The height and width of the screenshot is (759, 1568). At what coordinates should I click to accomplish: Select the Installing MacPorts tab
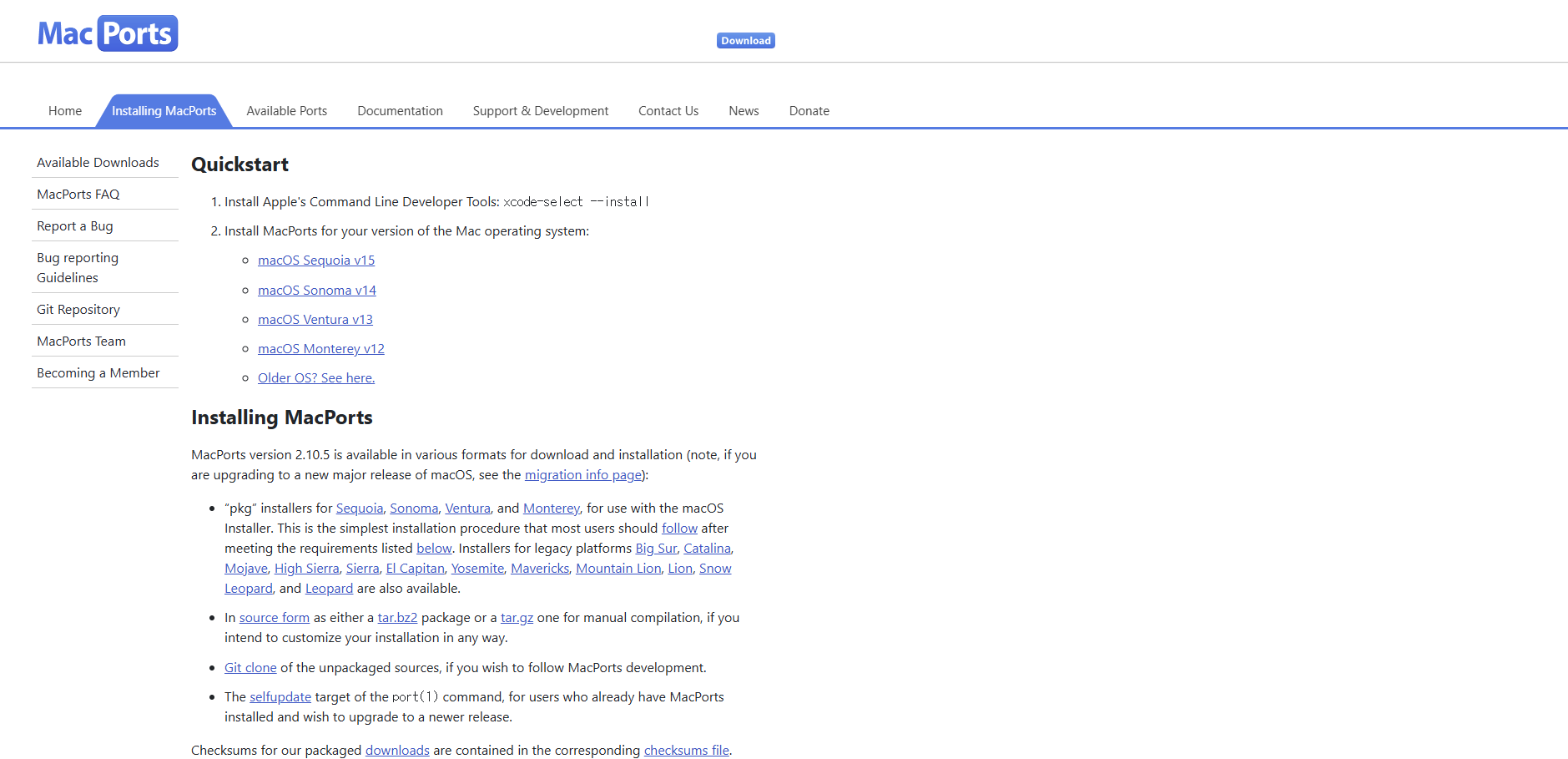(x=164, y=111)
